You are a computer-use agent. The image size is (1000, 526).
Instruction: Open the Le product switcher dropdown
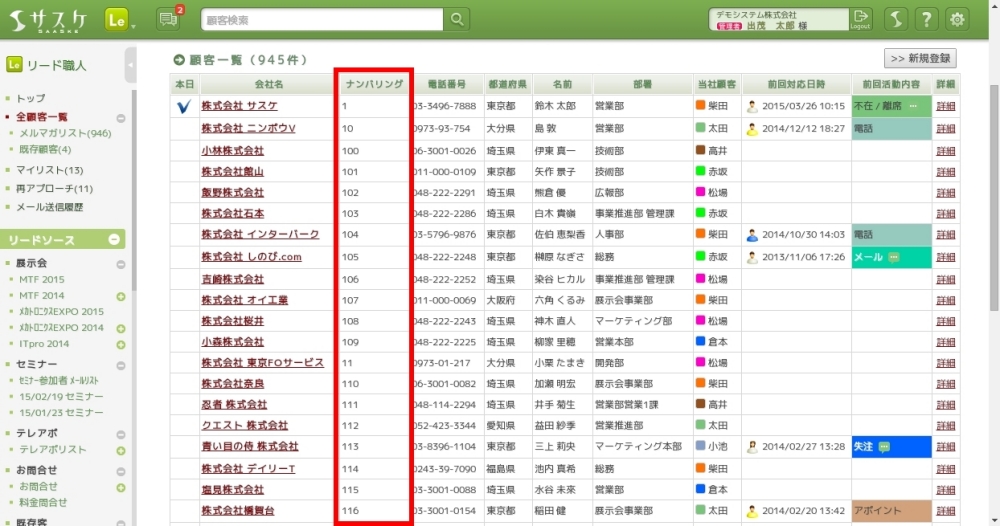tap(120, 20)
